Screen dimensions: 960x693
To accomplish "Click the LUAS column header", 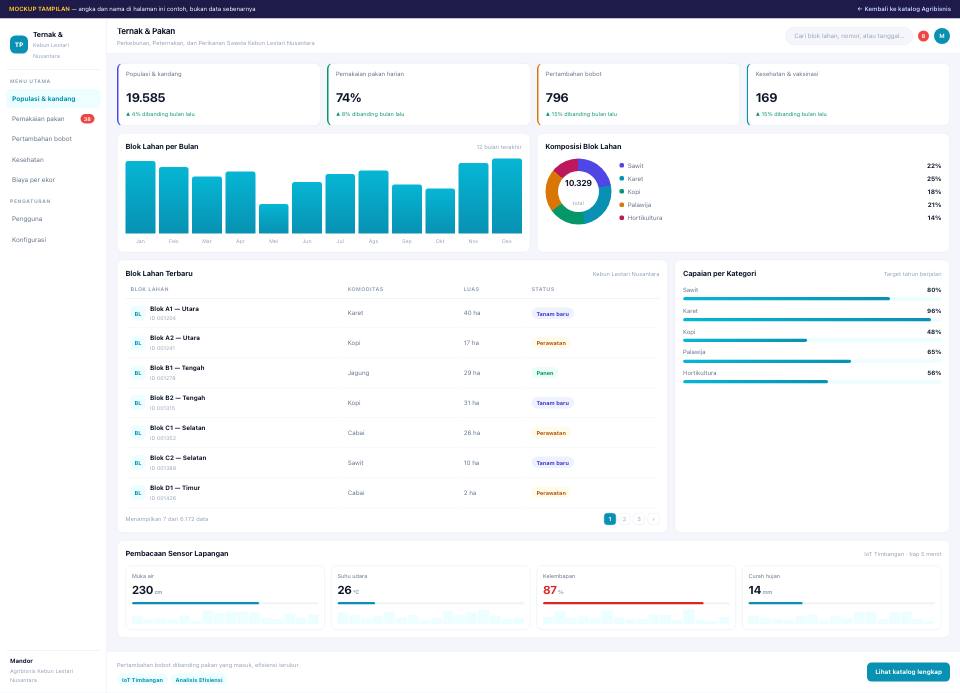I will pyautogui.click(x=471, y=289).
